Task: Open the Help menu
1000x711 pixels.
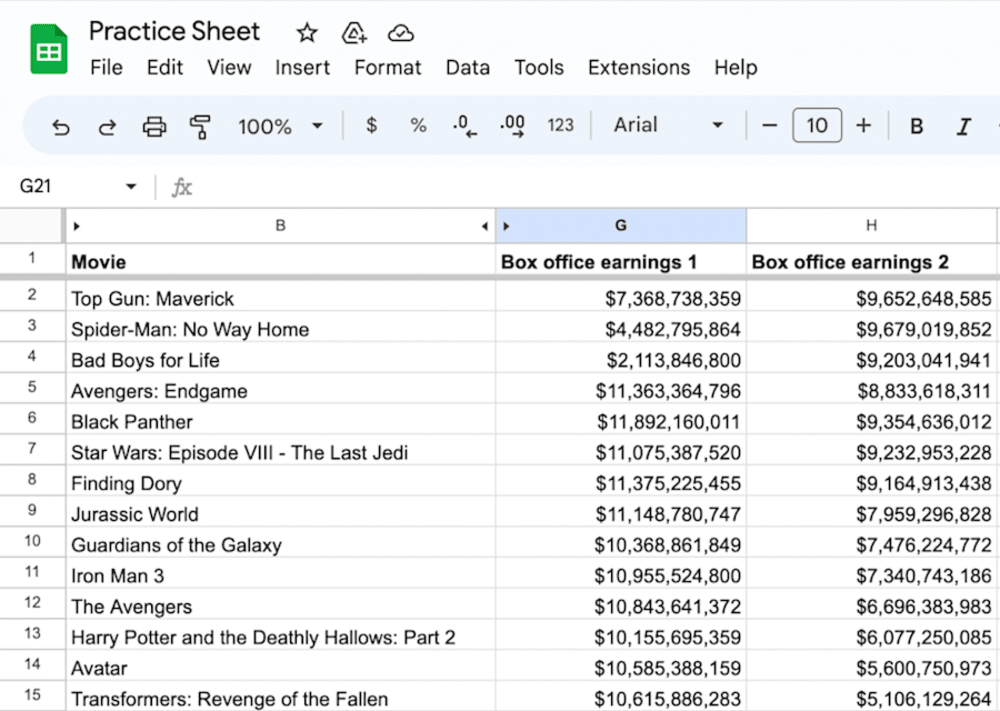Action: pos(735,68)
